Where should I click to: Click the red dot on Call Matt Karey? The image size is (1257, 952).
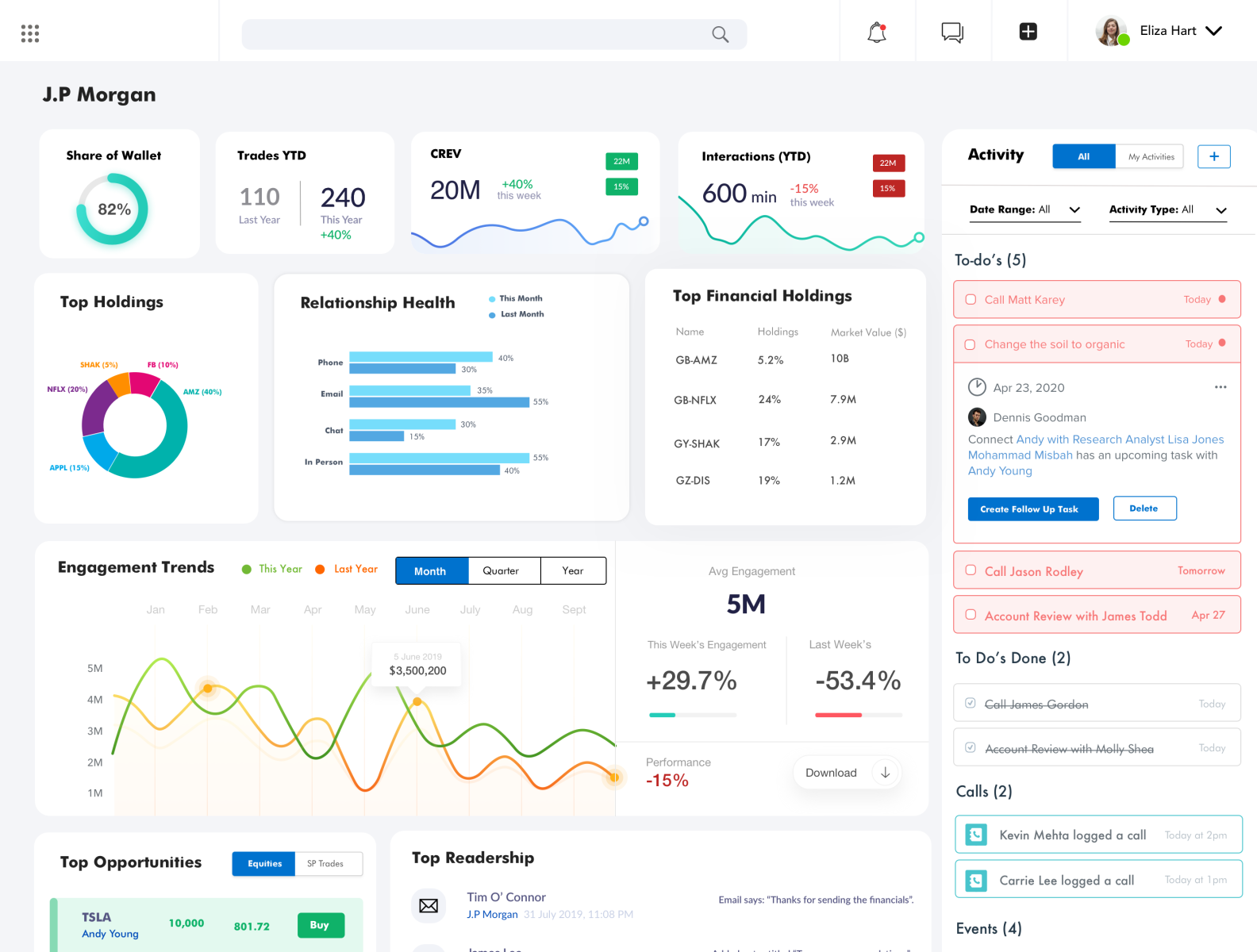(x=1222, y=299)
